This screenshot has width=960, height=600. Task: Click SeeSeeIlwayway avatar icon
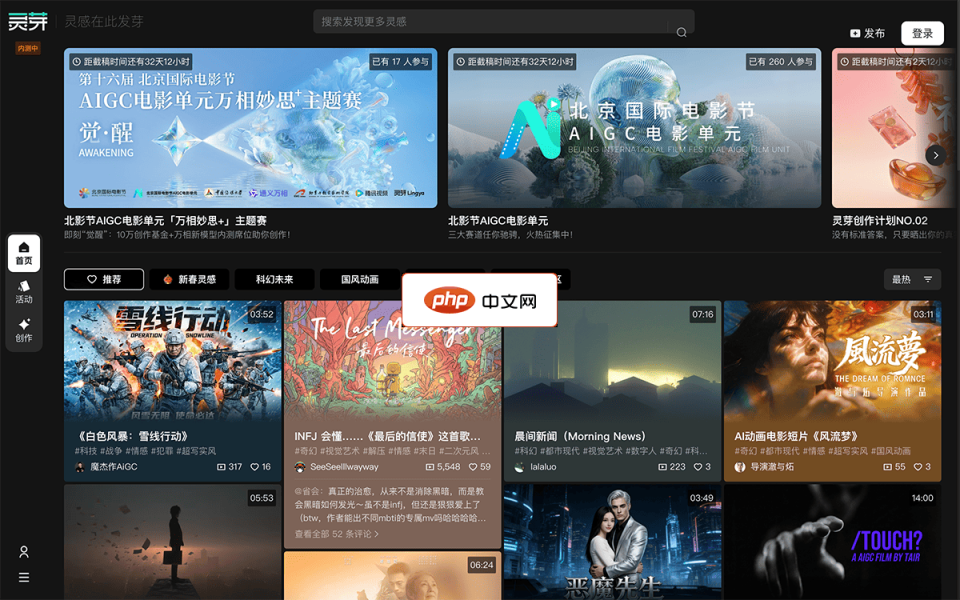tap(299, 467)
